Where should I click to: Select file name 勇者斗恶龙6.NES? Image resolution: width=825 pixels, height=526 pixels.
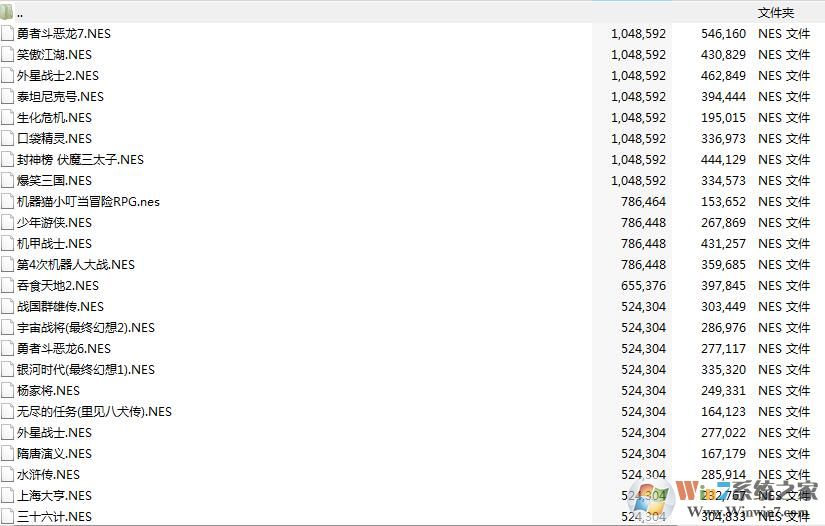pos(64,349)
